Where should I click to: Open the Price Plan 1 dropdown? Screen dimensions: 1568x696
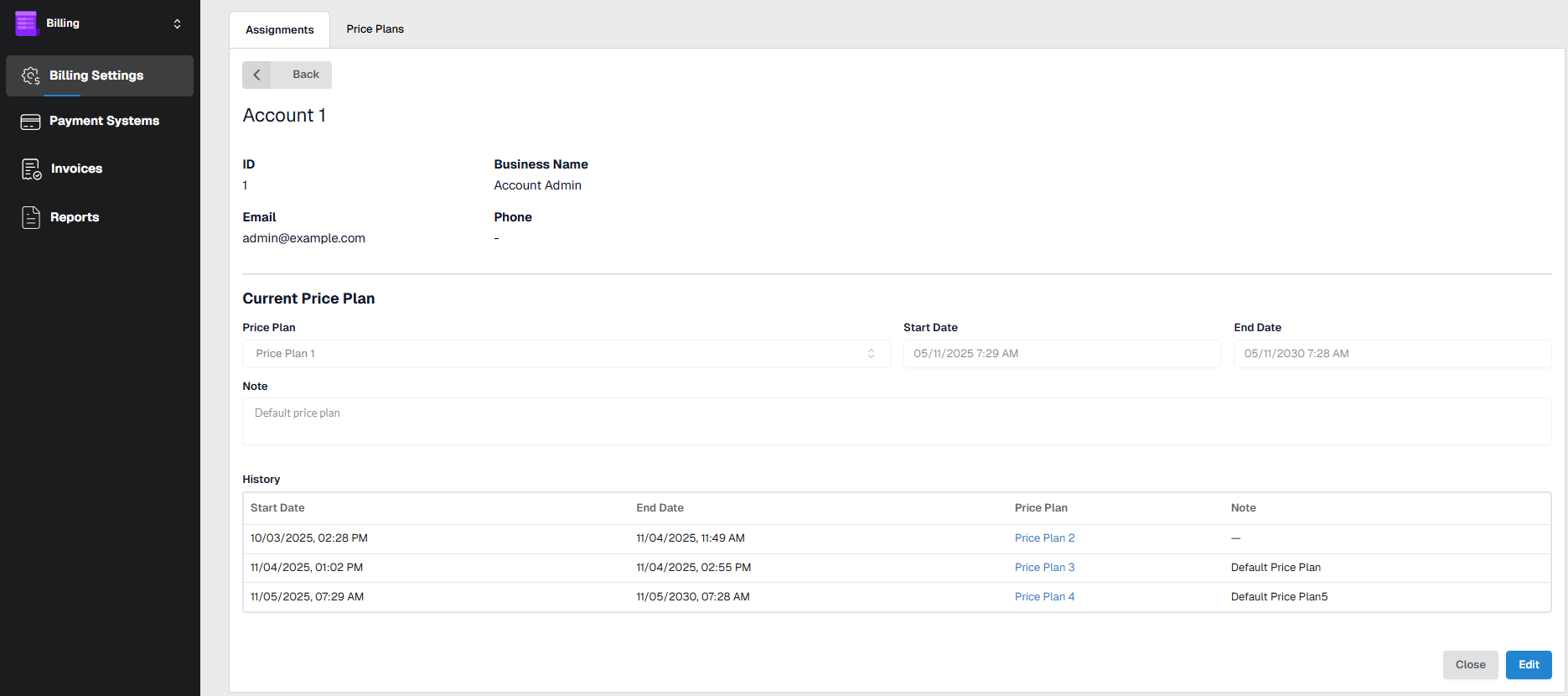[x=553, y=354]
